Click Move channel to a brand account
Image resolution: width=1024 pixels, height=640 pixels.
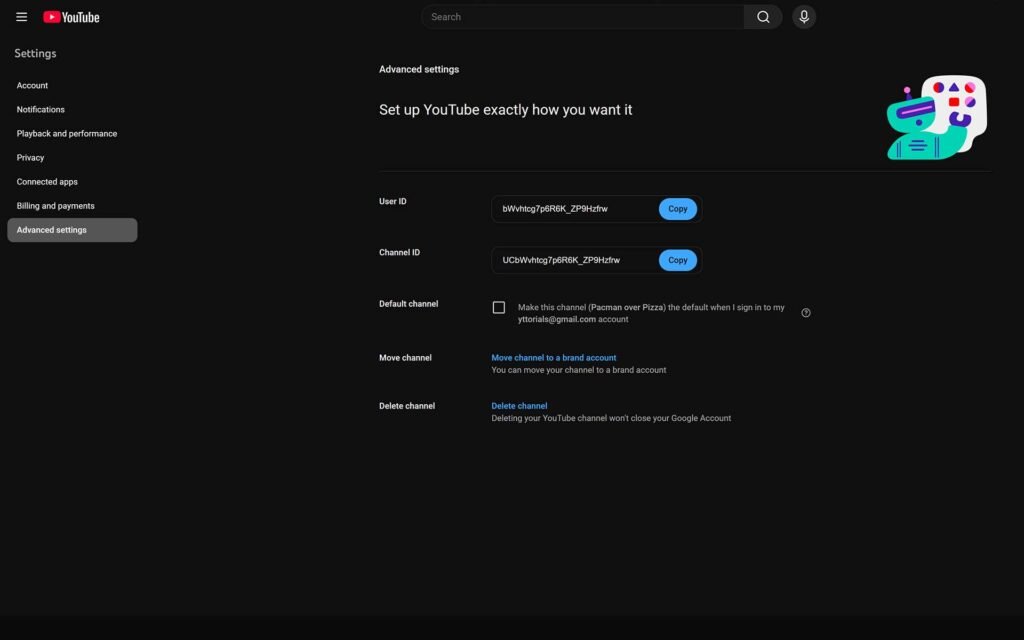[x=554, y=358]
